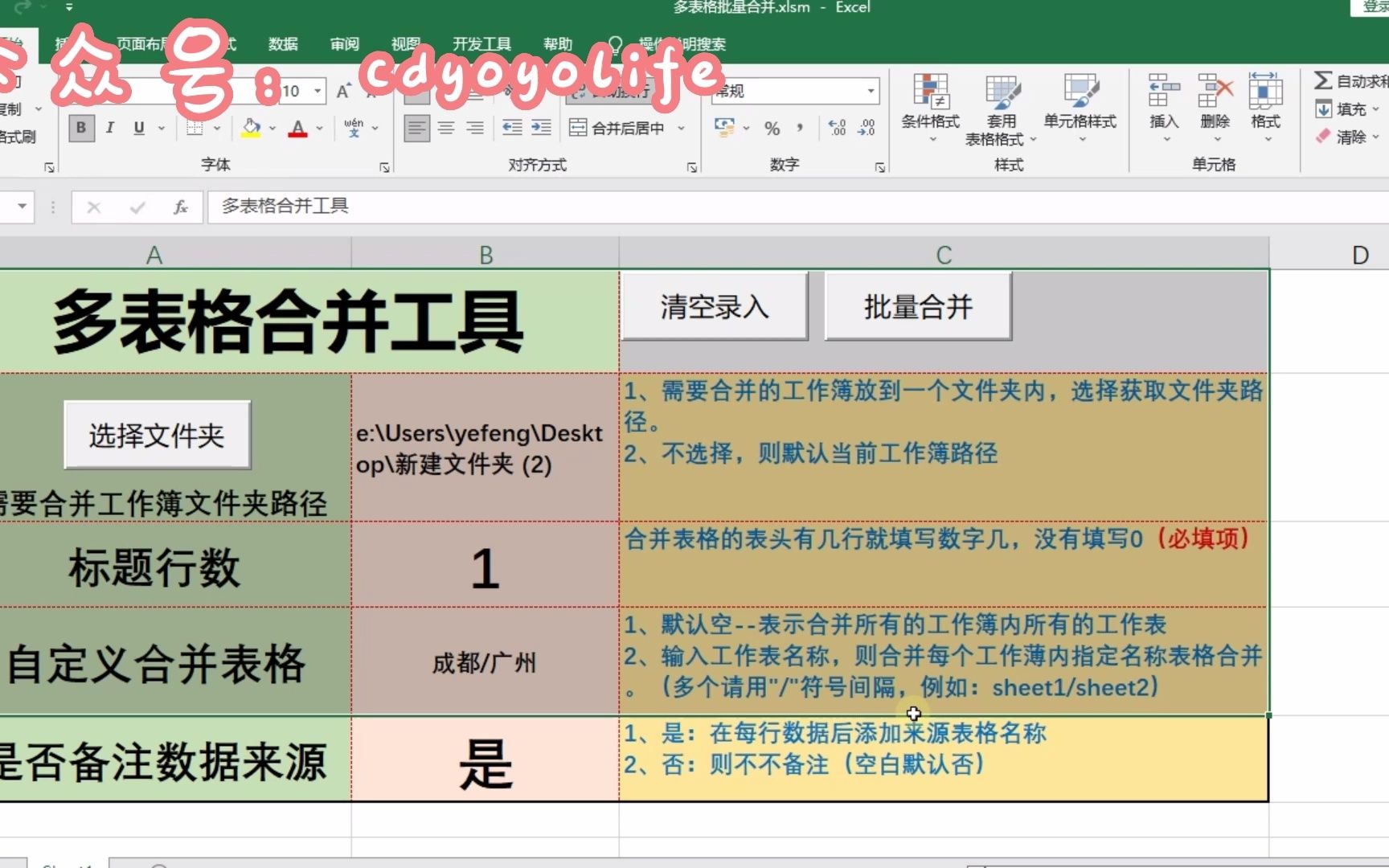Switch to the 数据 (Data) ribbon tab
The height and width of the screenshot is (868, 1389).
[285, 44]
